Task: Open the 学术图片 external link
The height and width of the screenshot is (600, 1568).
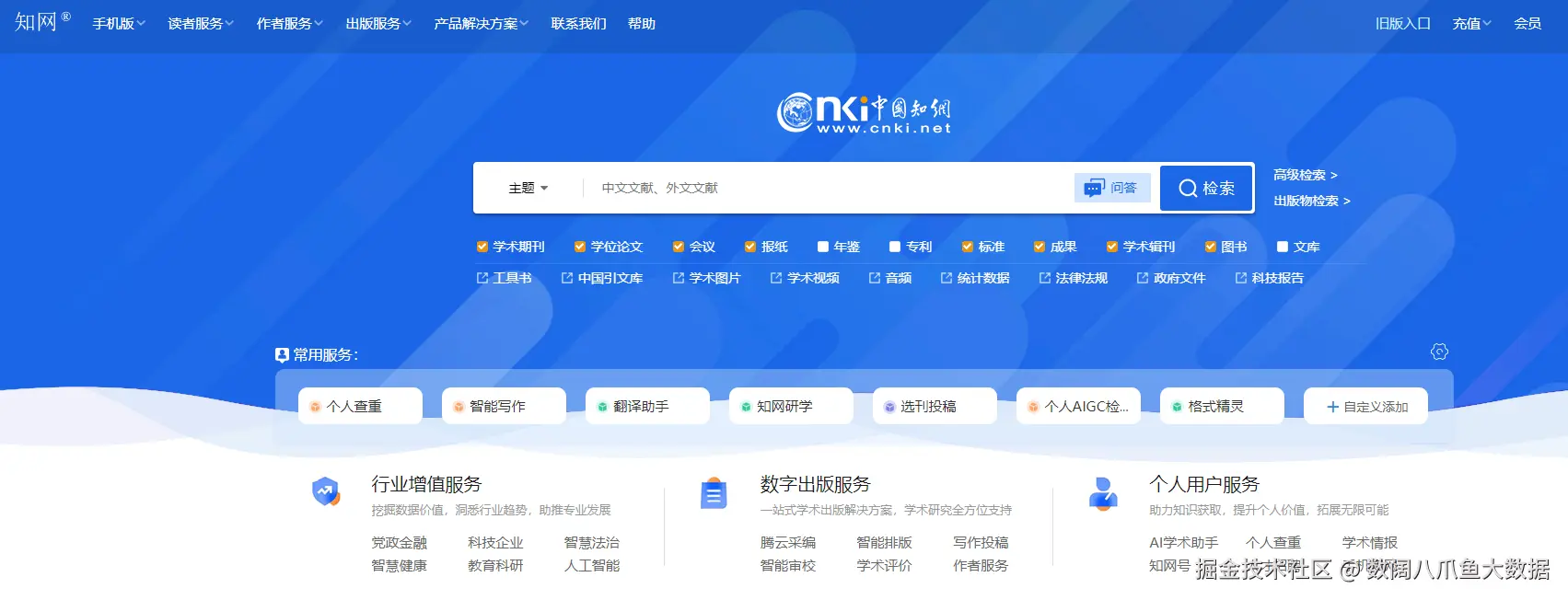Action: pos(706,278)
